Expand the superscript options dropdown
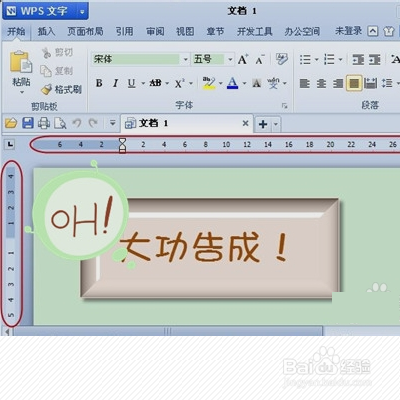Screen dimensions: 400x400 191,83
